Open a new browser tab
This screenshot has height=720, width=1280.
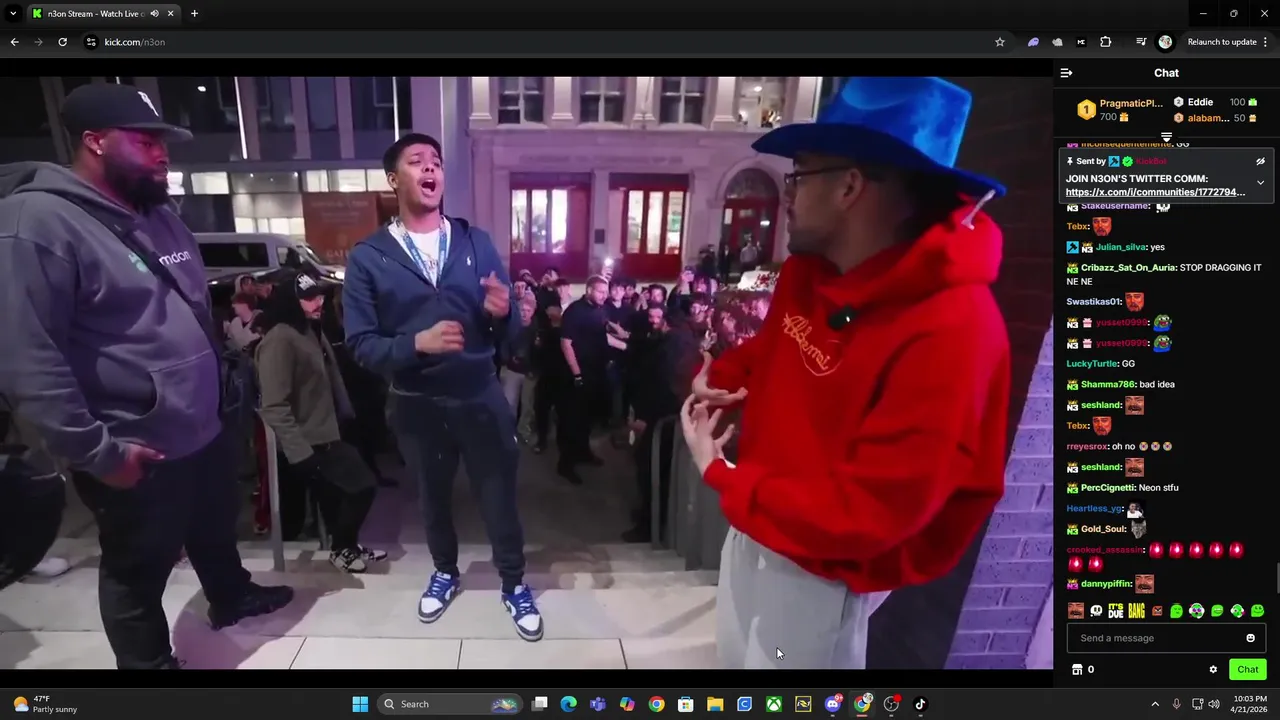194,14
